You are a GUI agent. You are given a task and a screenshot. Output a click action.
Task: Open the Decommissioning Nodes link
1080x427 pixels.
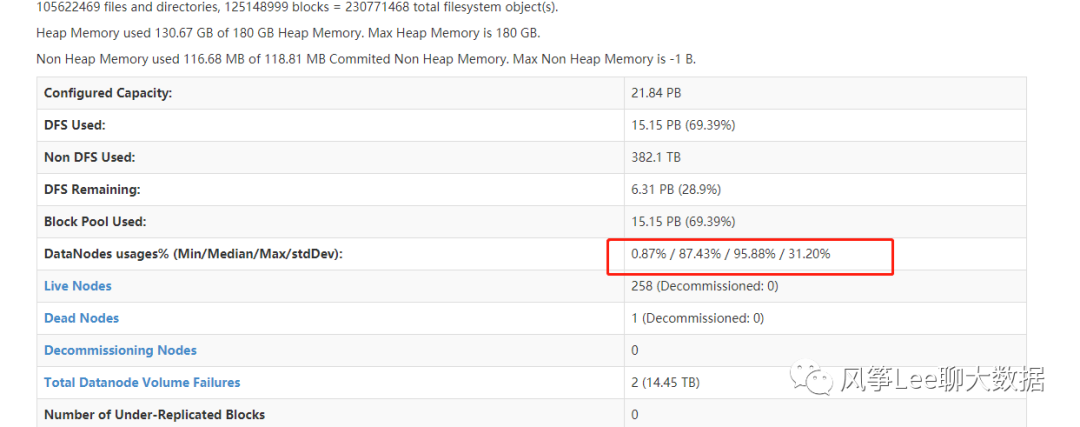[x=120, y=350]
